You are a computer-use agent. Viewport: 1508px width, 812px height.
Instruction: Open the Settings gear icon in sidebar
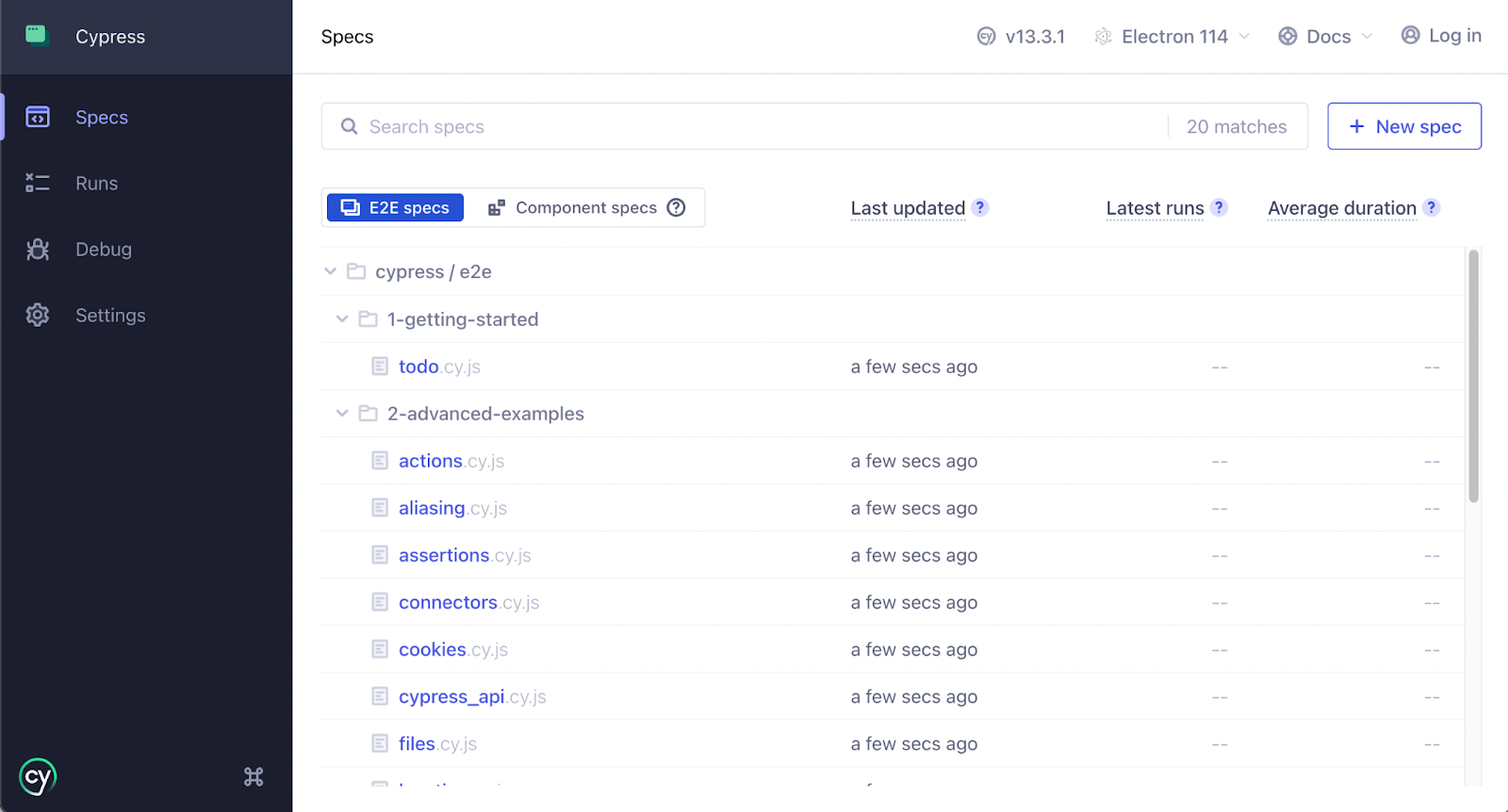click(38, 315)
